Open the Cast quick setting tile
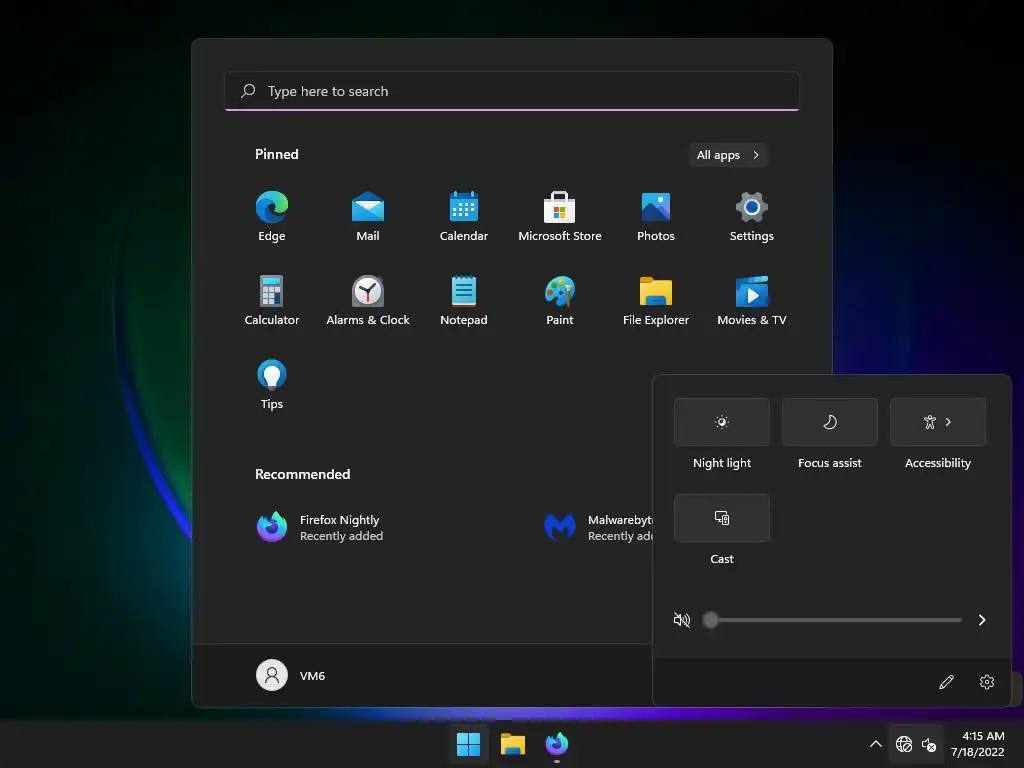 click(722, 518)
